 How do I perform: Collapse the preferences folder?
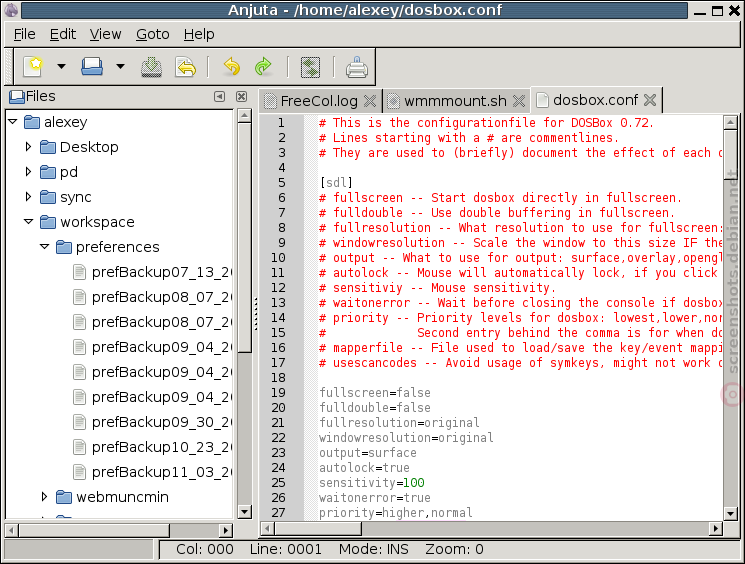45,247
